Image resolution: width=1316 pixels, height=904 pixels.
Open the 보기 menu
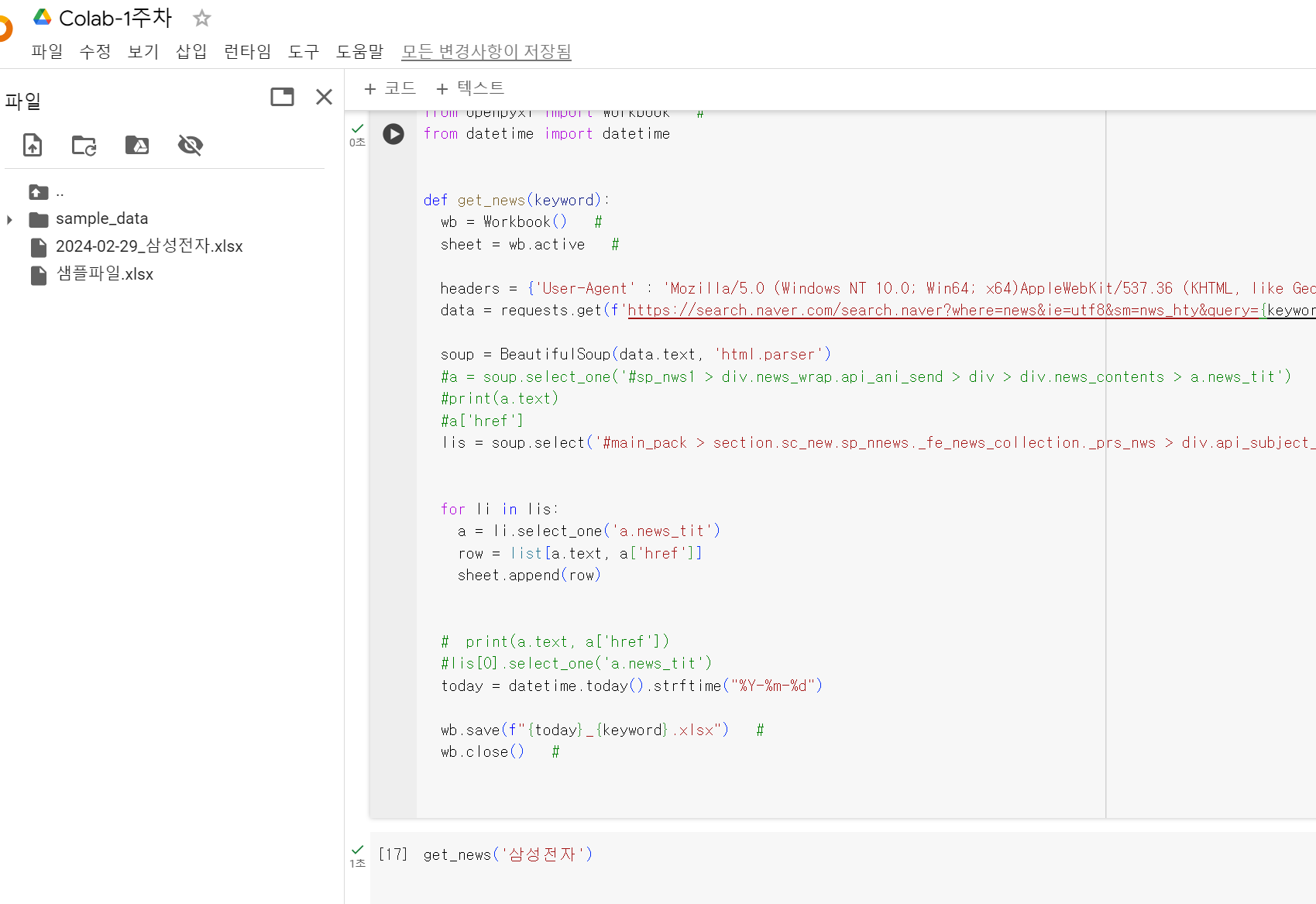coord(143,52)
